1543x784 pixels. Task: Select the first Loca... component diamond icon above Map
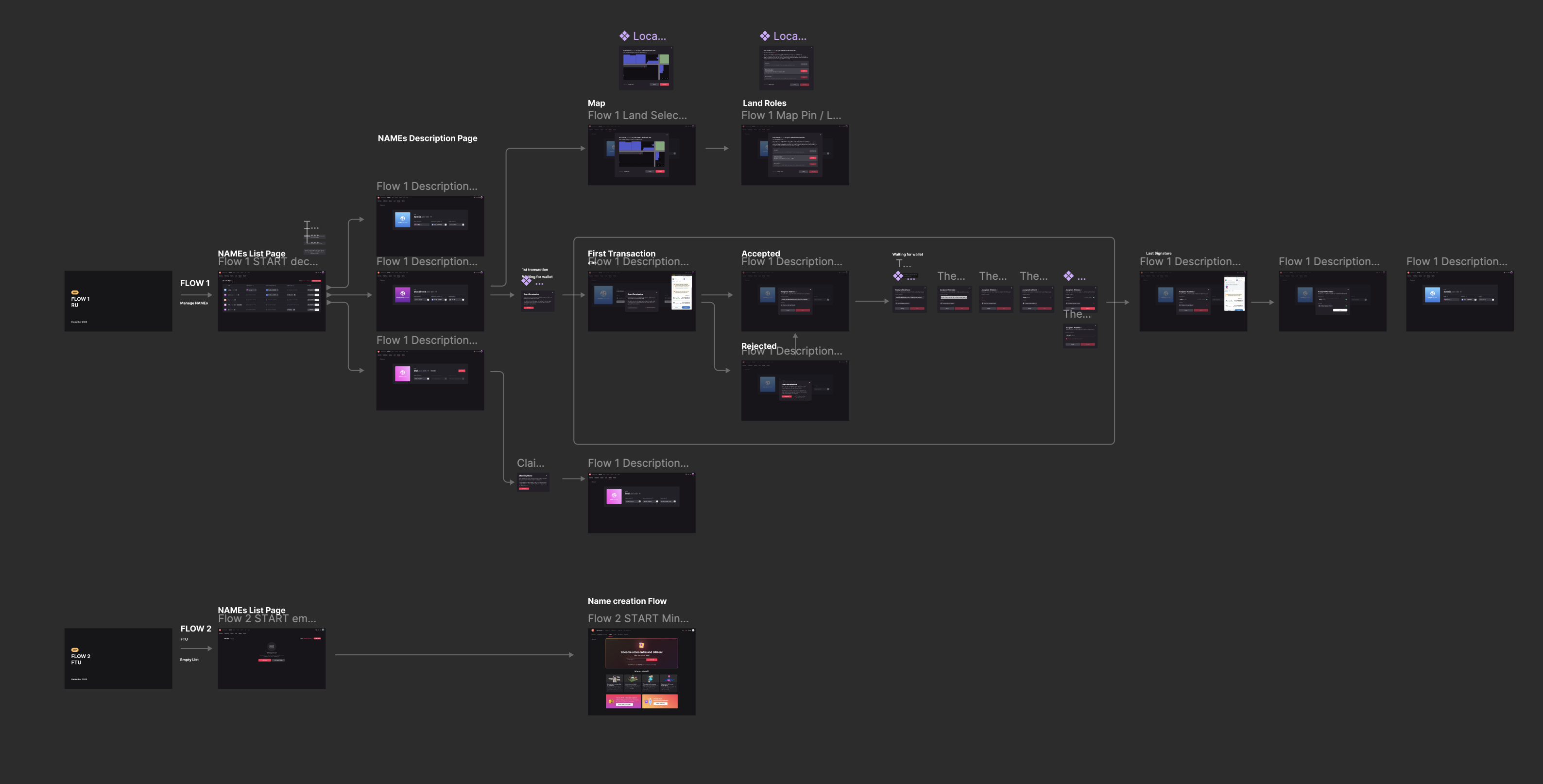click(624, 36)
